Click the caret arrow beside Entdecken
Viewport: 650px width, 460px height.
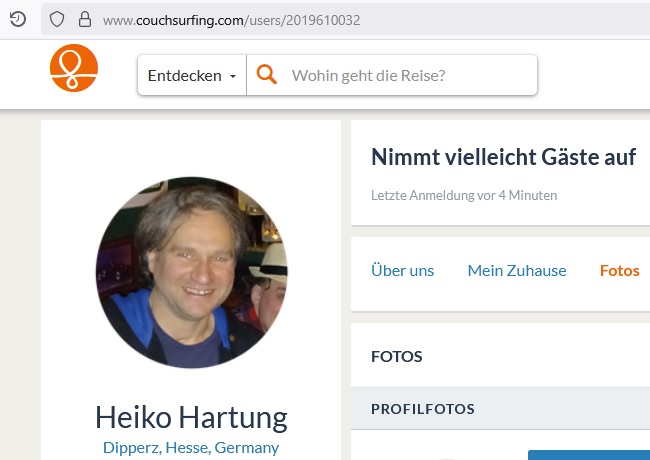[x=233, y=76]
